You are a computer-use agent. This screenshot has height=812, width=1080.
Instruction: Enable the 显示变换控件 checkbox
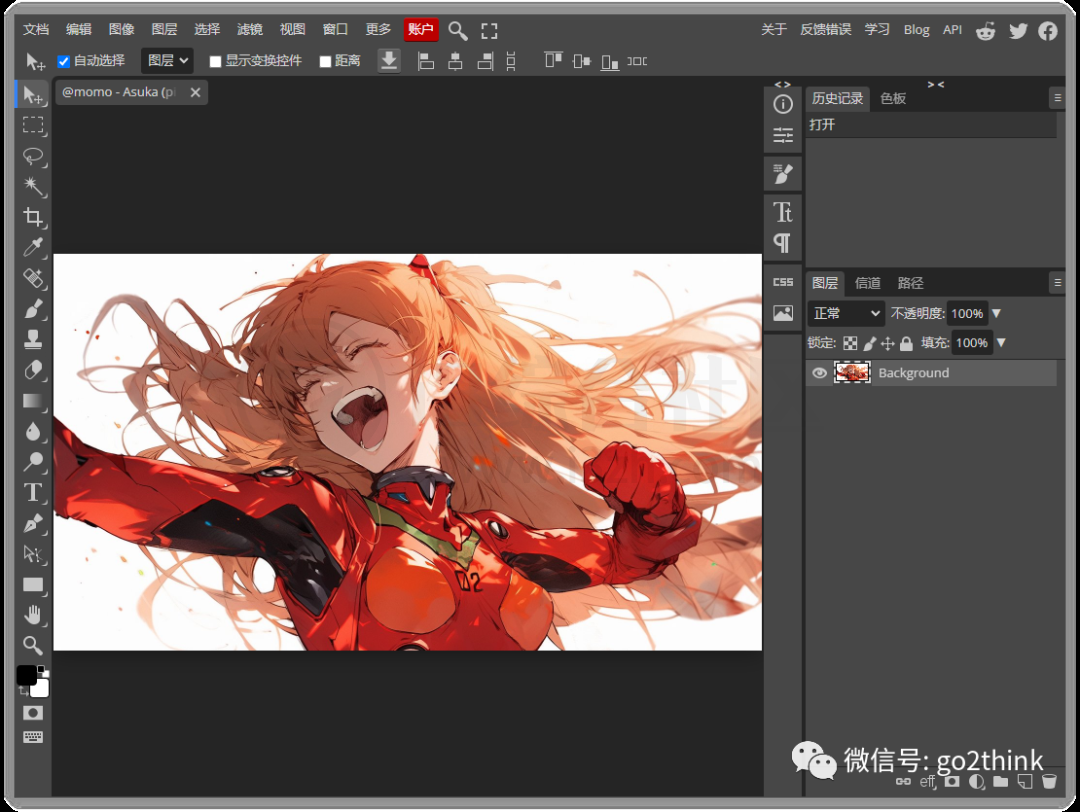[x=215, y=61]
